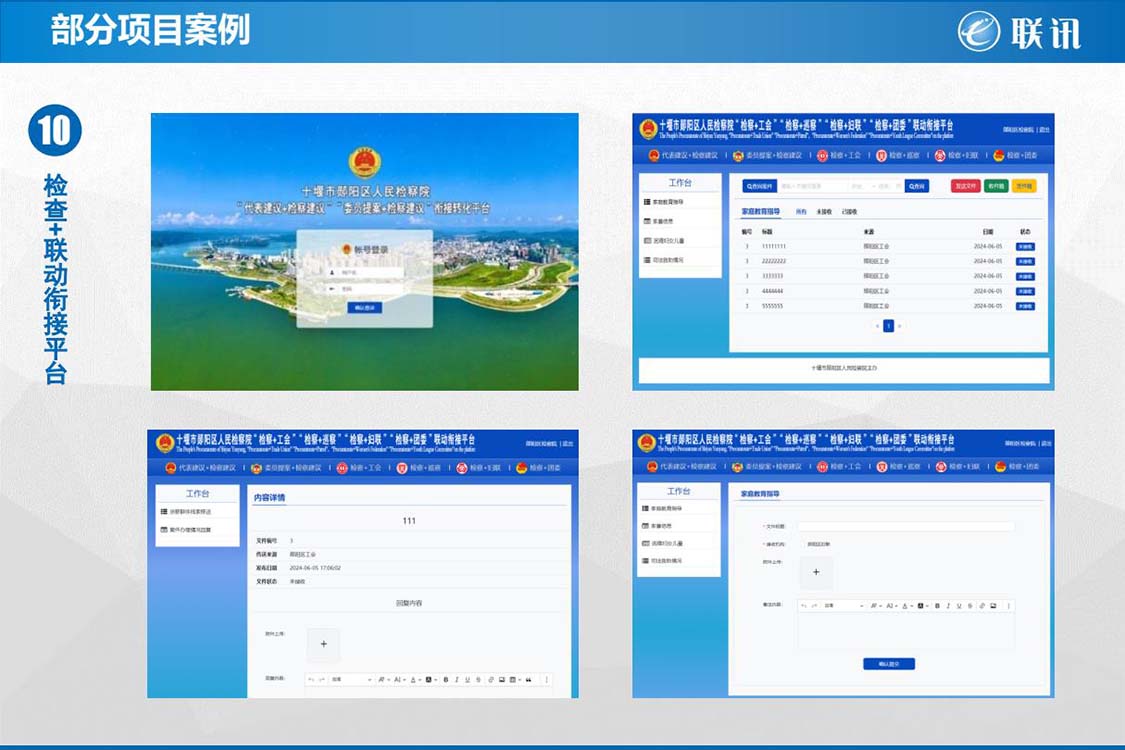The width and height of the screenshot is (1125, 750).
Task: Click the 退出 logout link in the list screenshot header
Action: (1045, 130)
